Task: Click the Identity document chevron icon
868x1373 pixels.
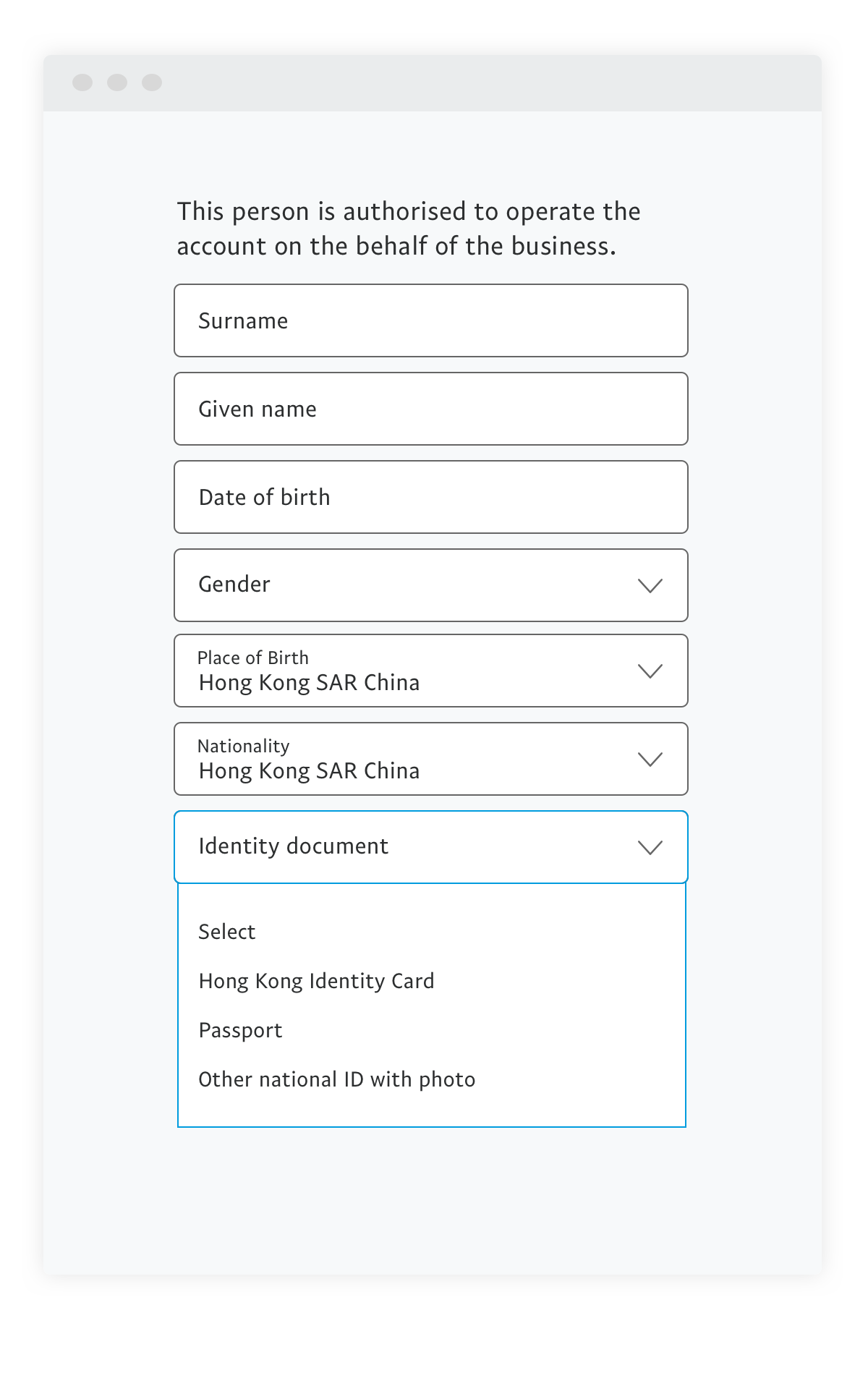Action: click(650, 848)
